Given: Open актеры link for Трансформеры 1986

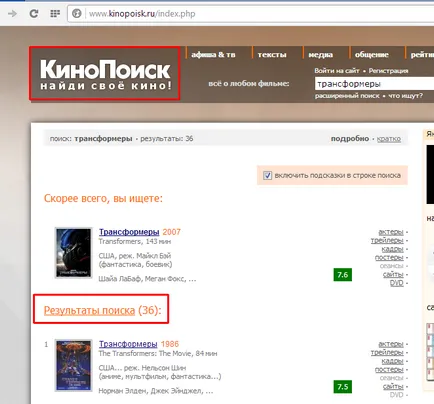Looking at the screenshot, I should click(391, 344).
